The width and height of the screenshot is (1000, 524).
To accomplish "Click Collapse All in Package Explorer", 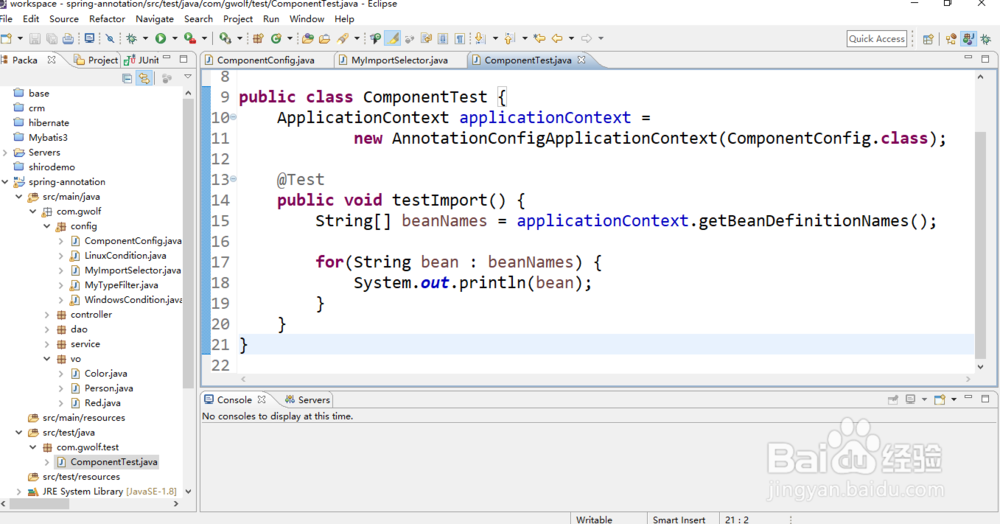I will point(127,78).
